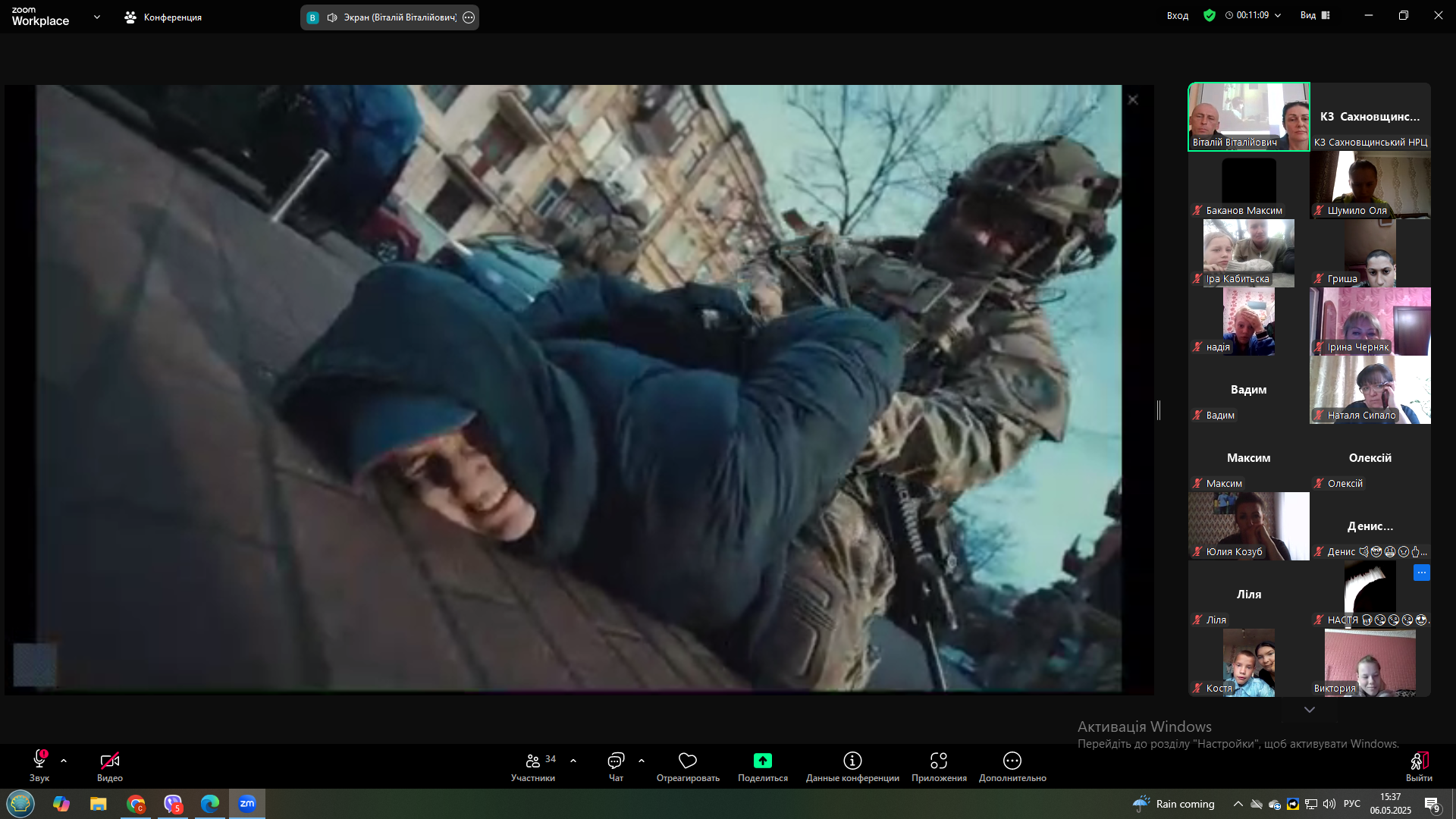Open the Участники participants panel
Viewport: 1456px width, 819px height.
click(533, 766)
